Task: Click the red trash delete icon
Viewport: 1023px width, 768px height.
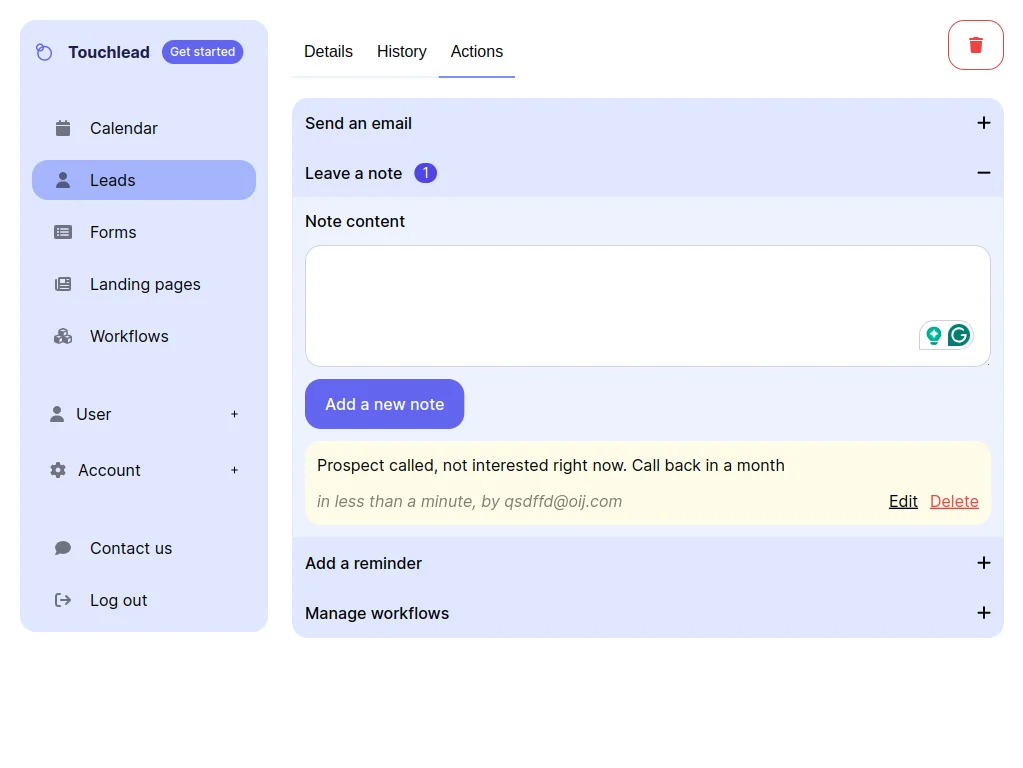Action: pyautogui.click(x=975, y=44)
